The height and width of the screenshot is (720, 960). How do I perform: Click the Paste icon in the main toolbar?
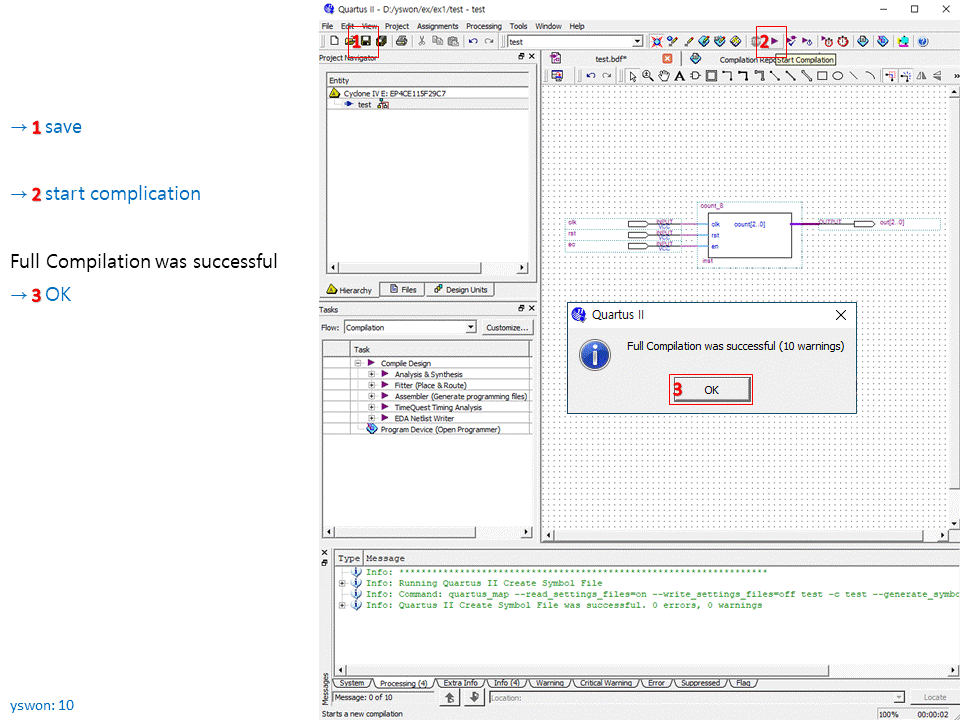(x=453, y=41)
